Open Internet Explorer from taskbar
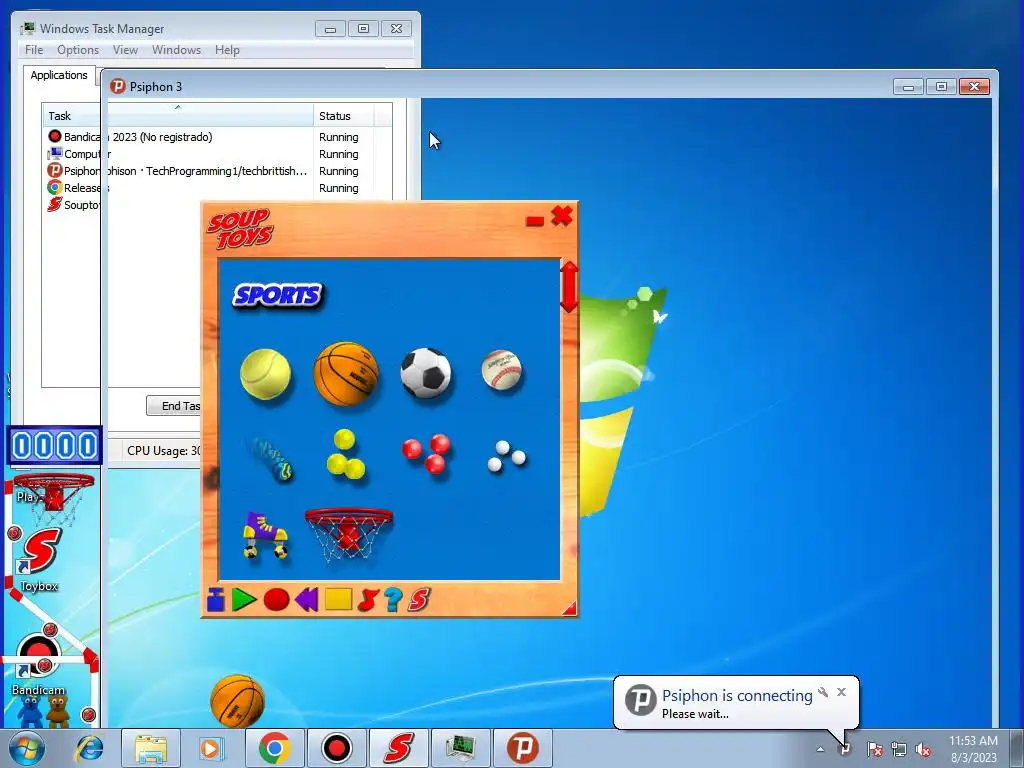This screenshot has height=768, width=1024. tap(89, 748)
